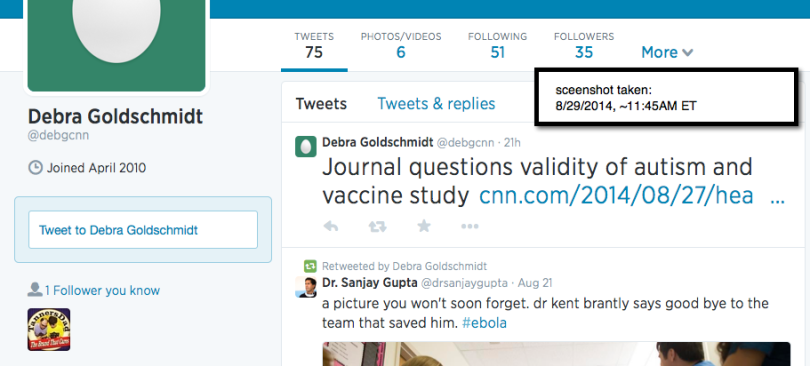Viewport: 810px width, 366px height.
Task: View the Following list of 51
Action: tap(497, 45)
